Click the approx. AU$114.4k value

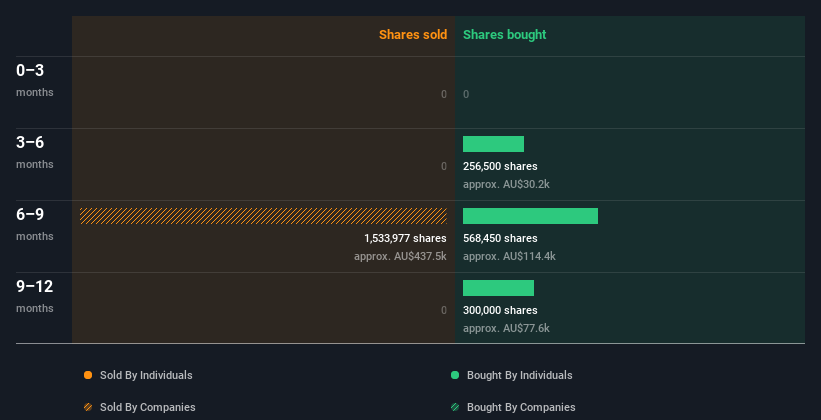(509, 257)
